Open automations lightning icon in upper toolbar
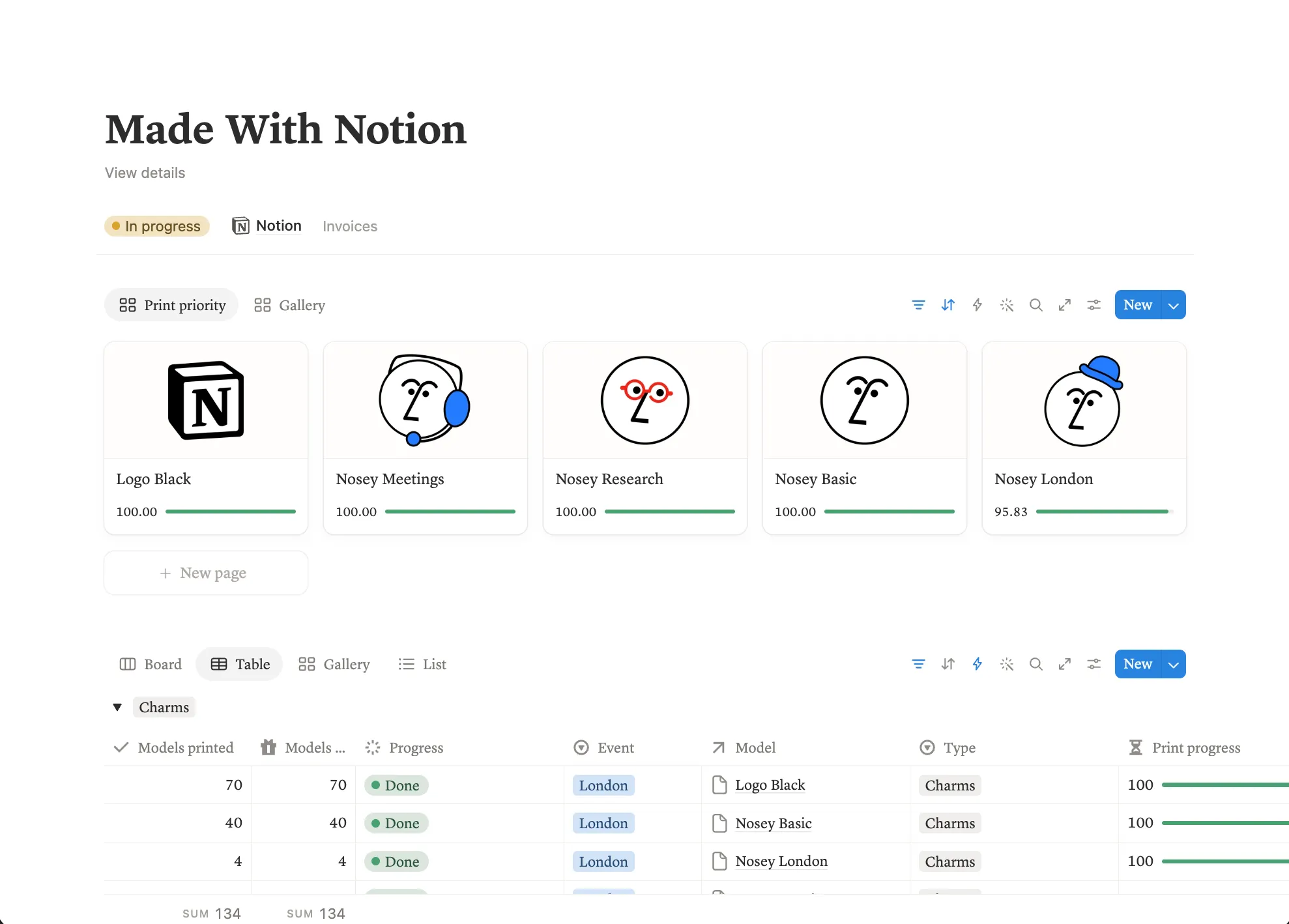This screenshot has width=1289, height=924. (x=977, y=305)
